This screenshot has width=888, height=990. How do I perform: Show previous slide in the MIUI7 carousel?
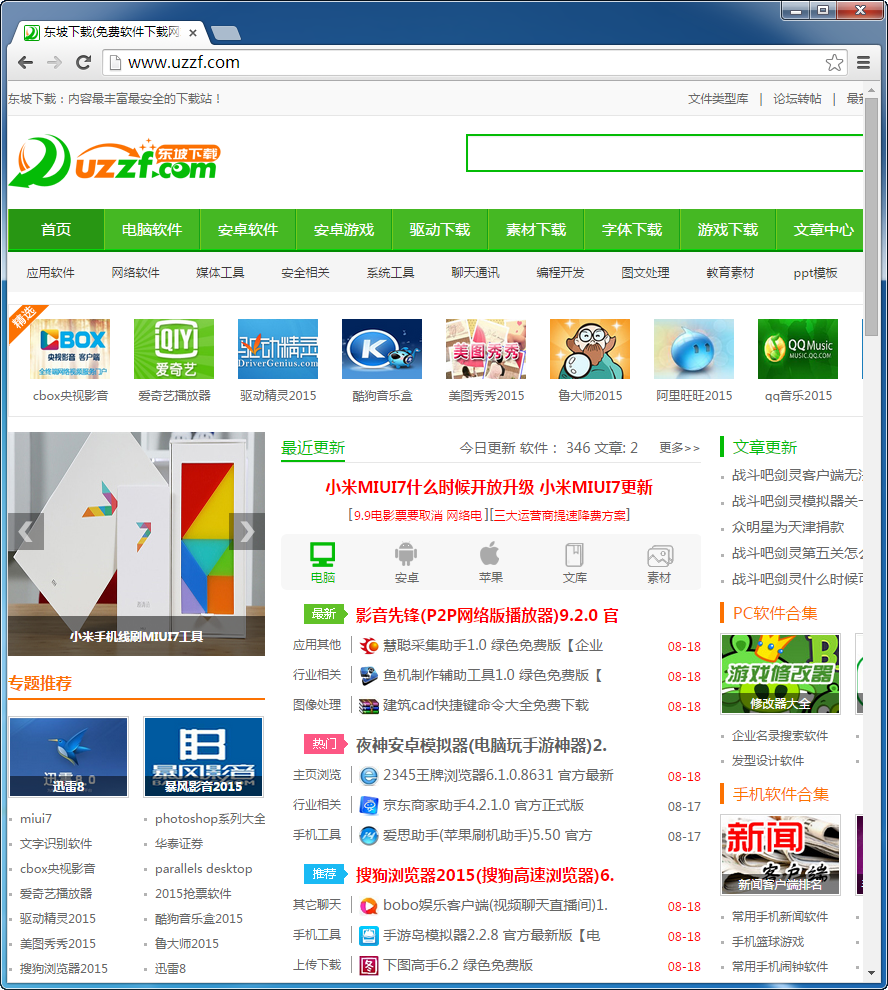[x=26, y=532]
